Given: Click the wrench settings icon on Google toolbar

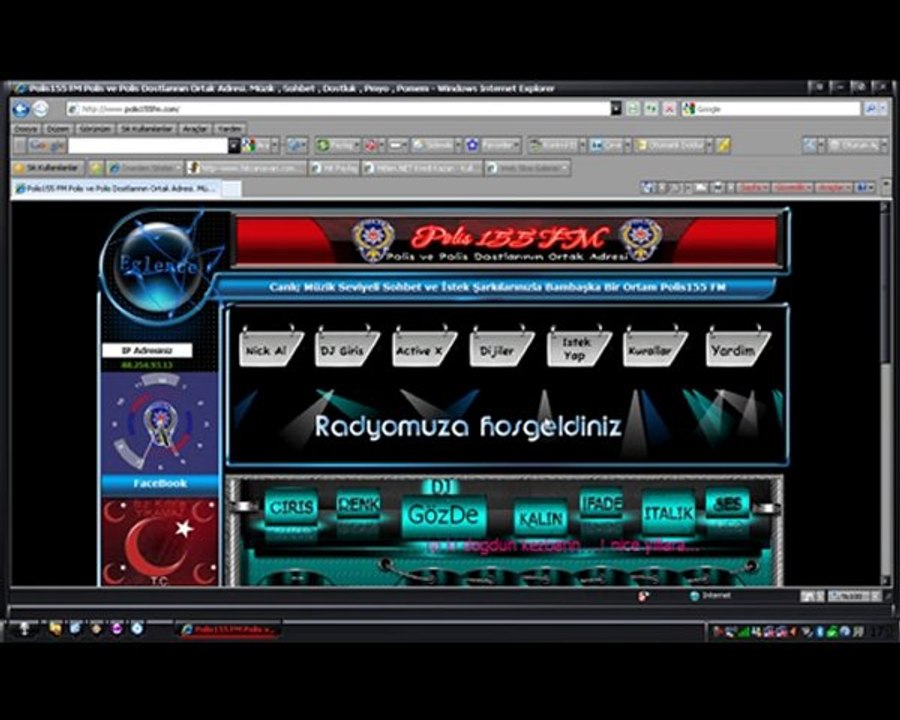Looking at the screenshot, I should (809, 145).
